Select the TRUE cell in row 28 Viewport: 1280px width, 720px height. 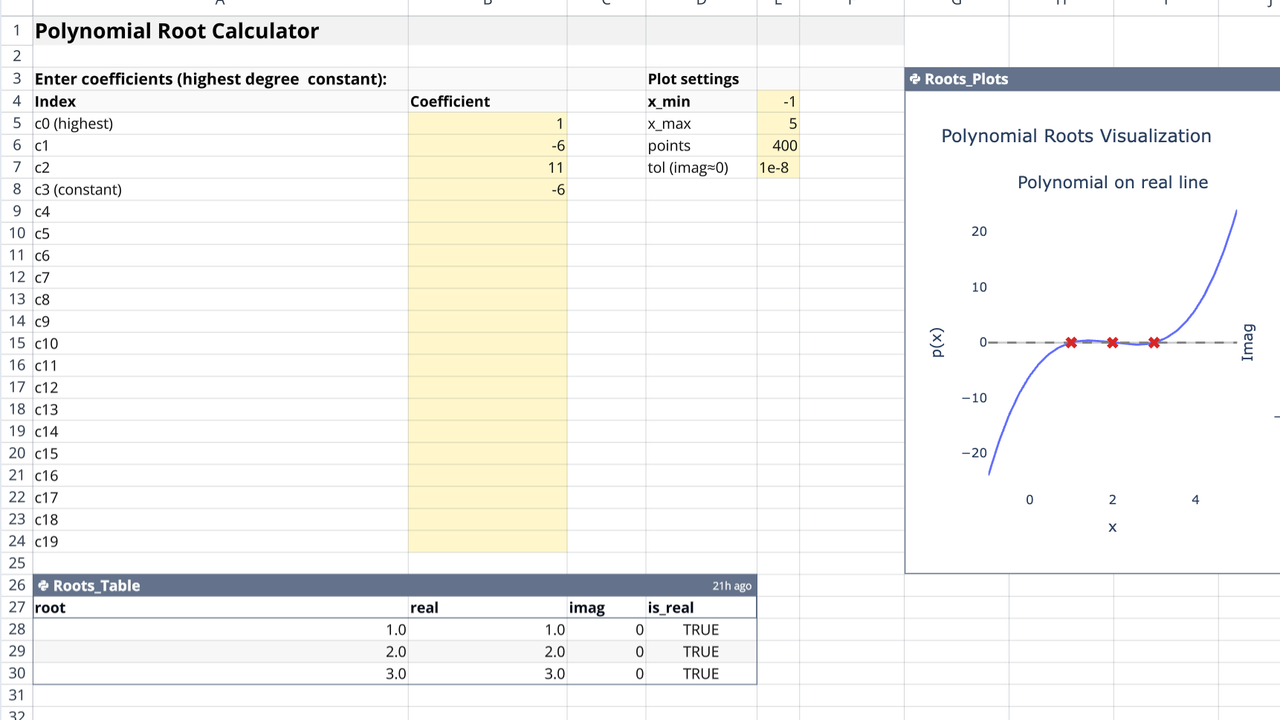pyautogui.click(x=701, y=630)
